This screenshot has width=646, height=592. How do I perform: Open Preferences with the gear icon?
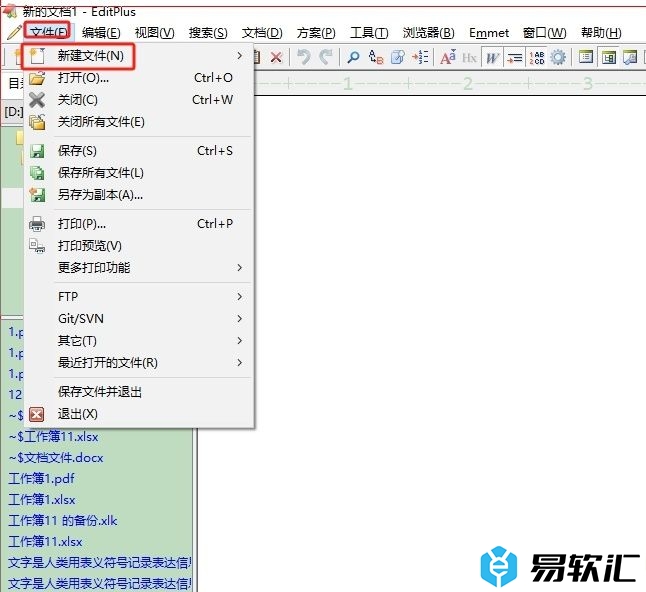point(558,57)
